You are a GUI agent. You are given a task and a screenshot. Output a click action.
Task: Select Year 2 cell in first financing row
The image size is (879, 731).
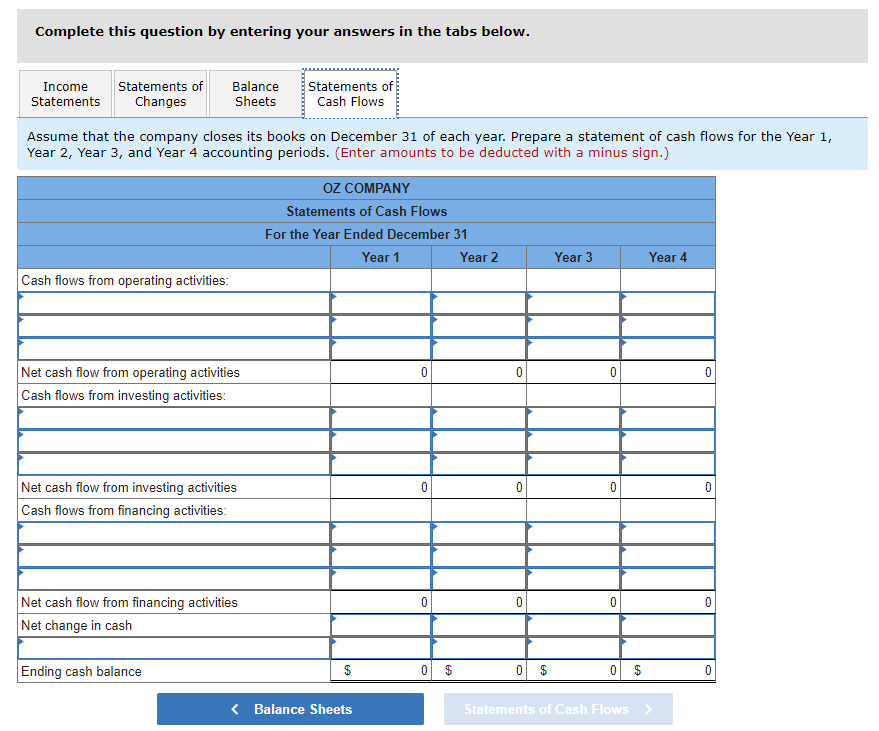coord(479,533)
